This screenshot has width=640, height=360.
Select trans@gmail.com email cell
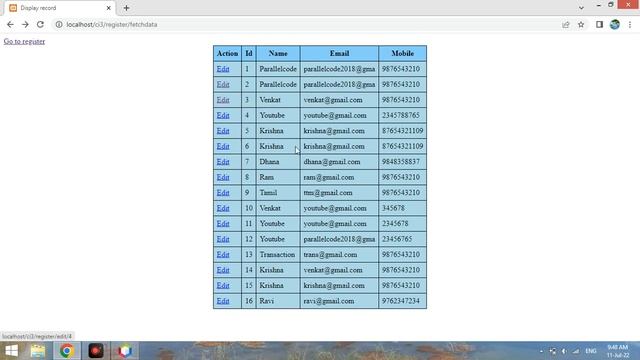coord(339,255)
